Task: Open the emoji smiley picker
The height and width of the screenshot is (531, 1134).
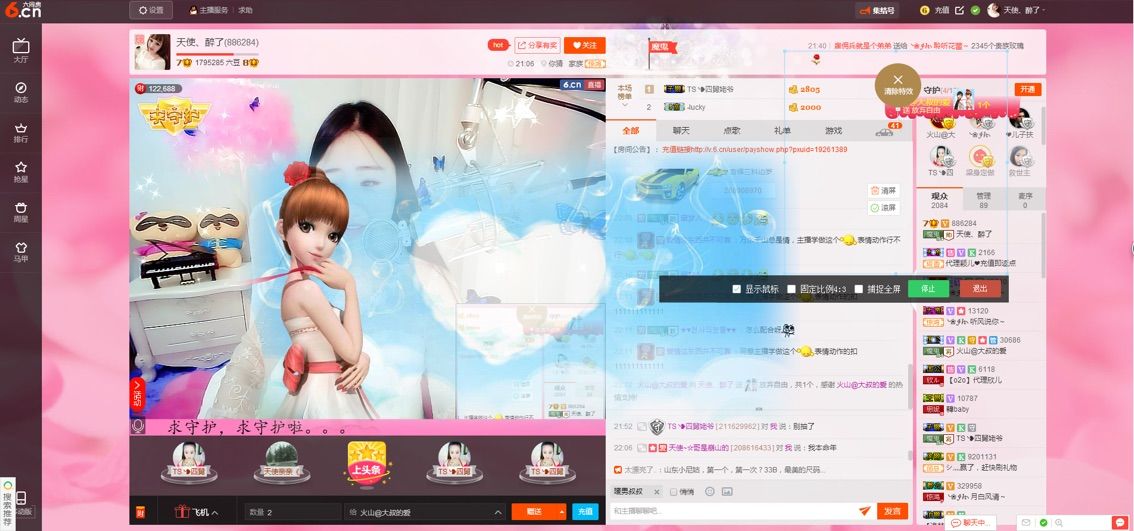Action: [709, 492]
